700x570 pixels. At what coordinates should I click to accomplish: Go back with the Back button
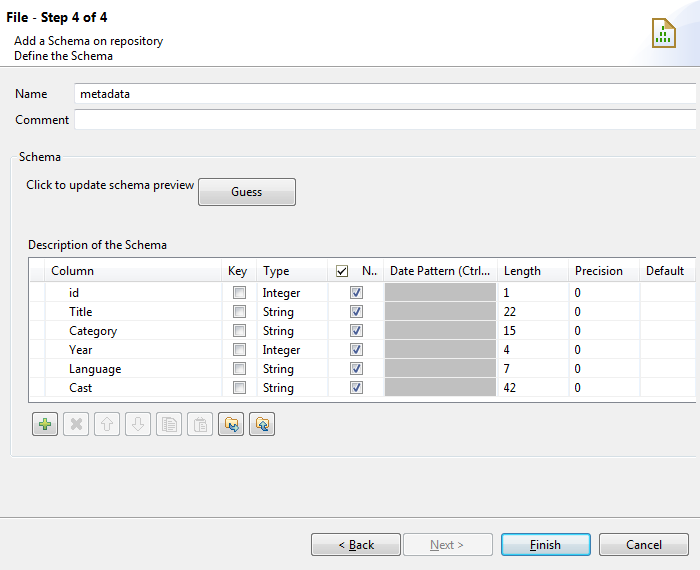click(x=355, y=545)
